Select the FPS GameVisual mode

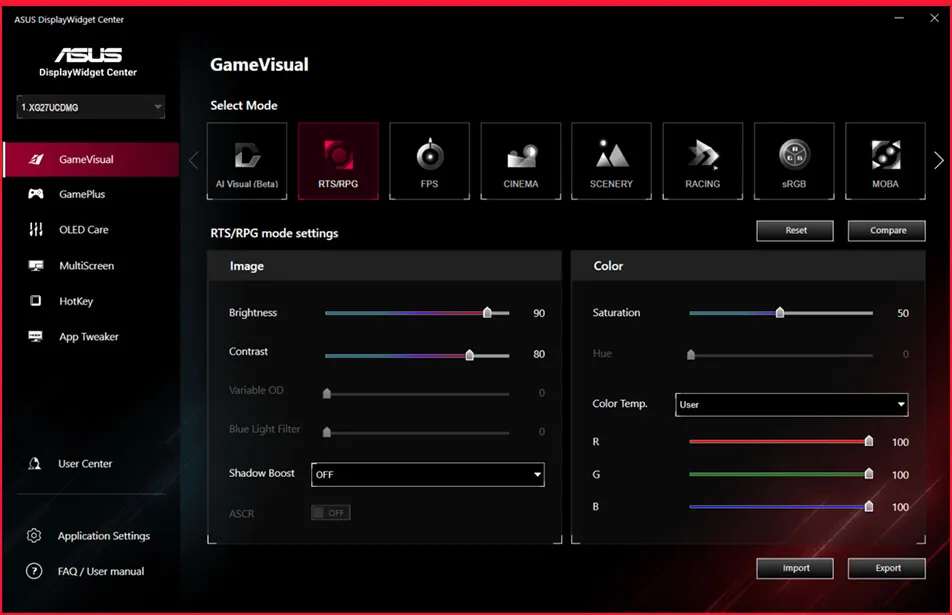point(429,161)
